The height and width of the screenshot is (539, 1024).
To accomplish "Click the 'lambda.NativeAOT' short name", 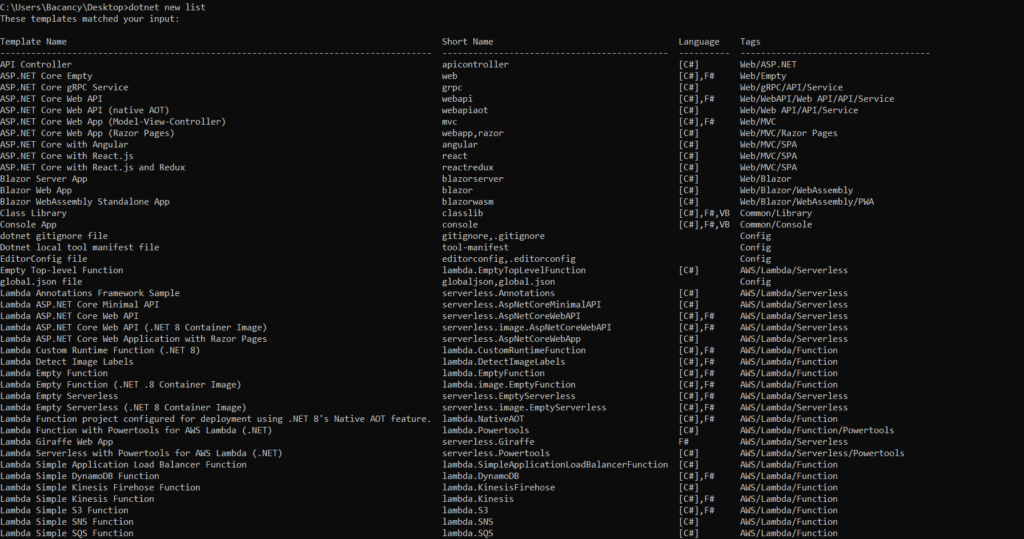I will pyautogui.click(x=483, y=419).
